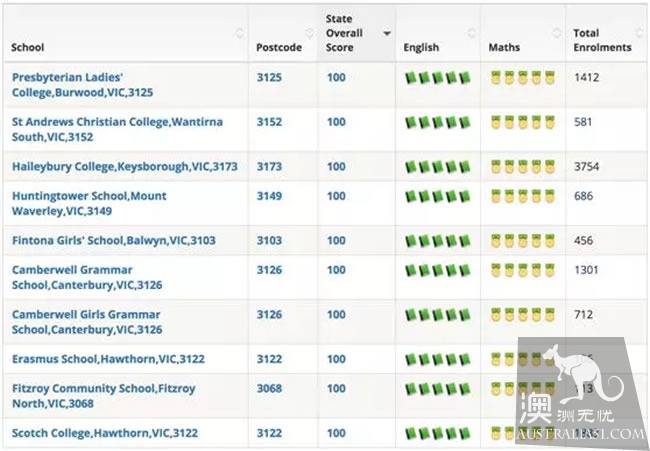The image size is (650, 451).
Task: Click English book rating for Camberwell Grammar School
Action: point(438,270)
